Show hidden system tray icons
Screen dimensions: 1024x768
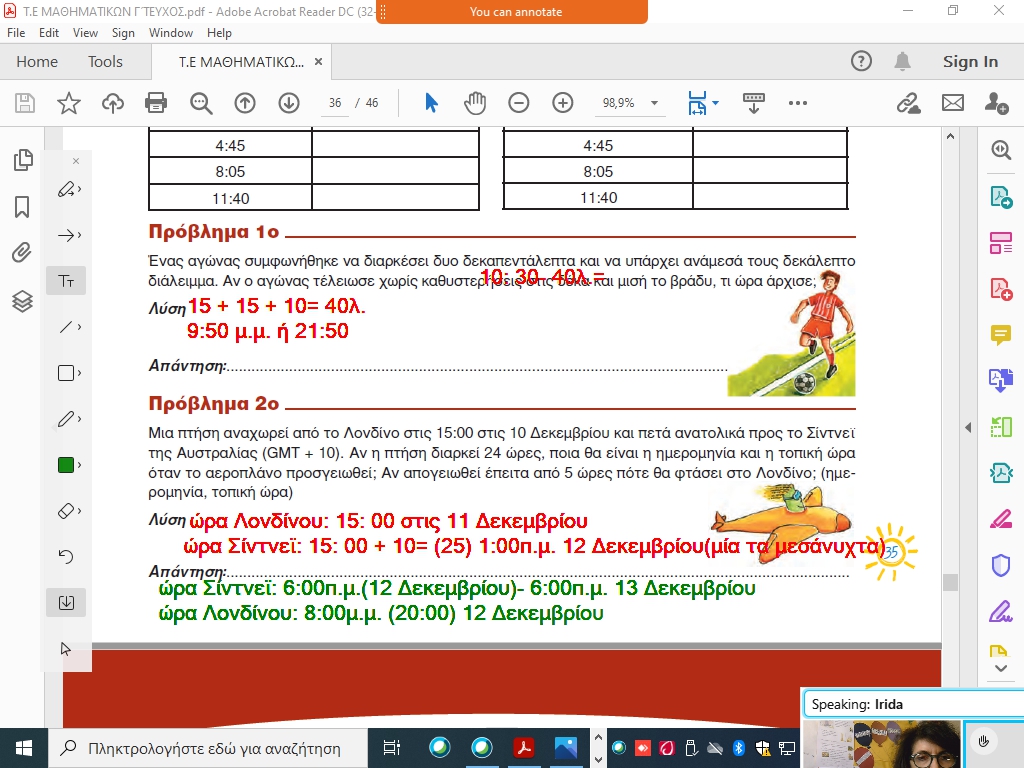coord(598,737)
